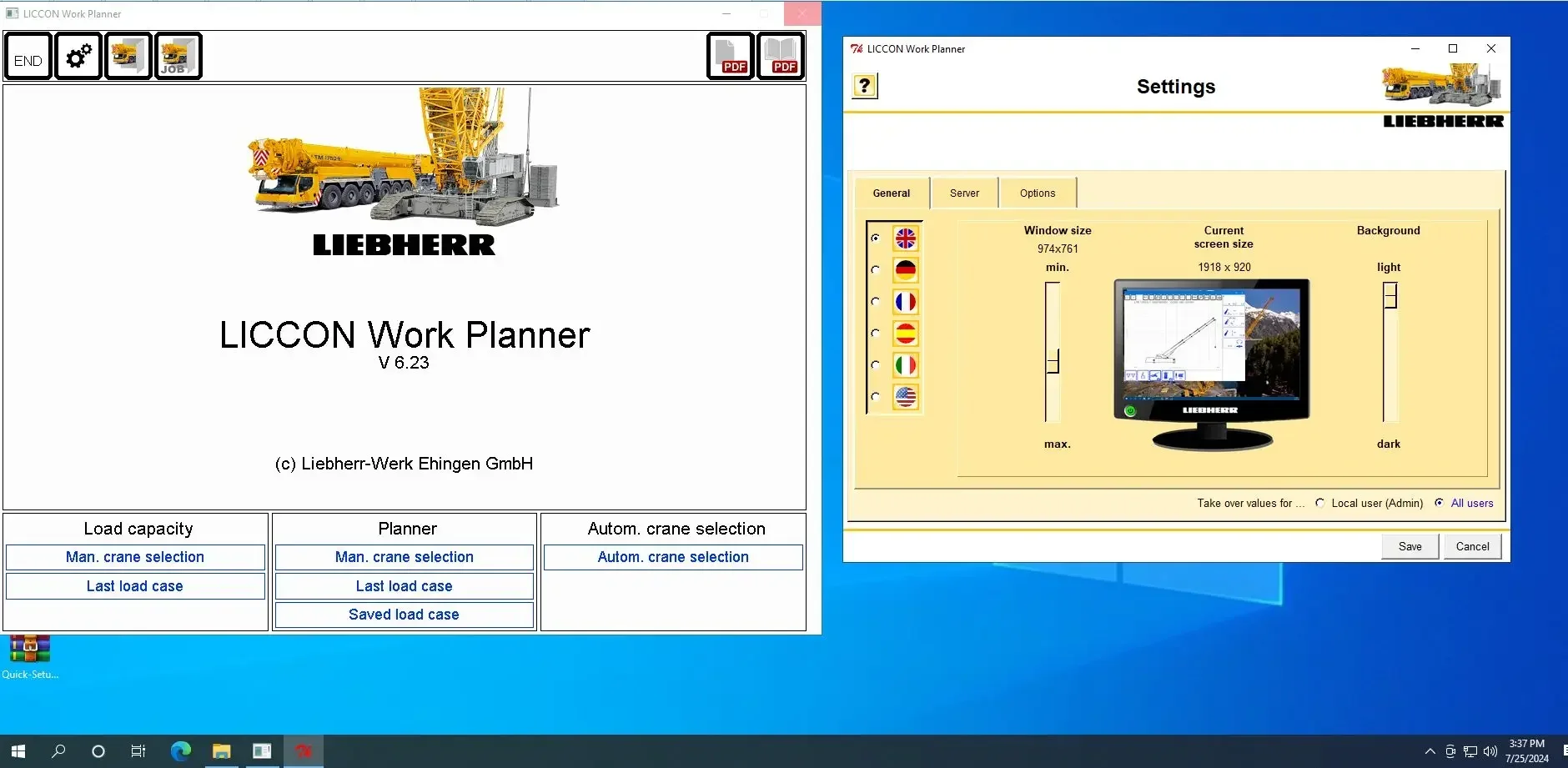This screenshot has width=1568, height=768.
Task: Click the Background light/dark slider handle
Action: 1390,295
